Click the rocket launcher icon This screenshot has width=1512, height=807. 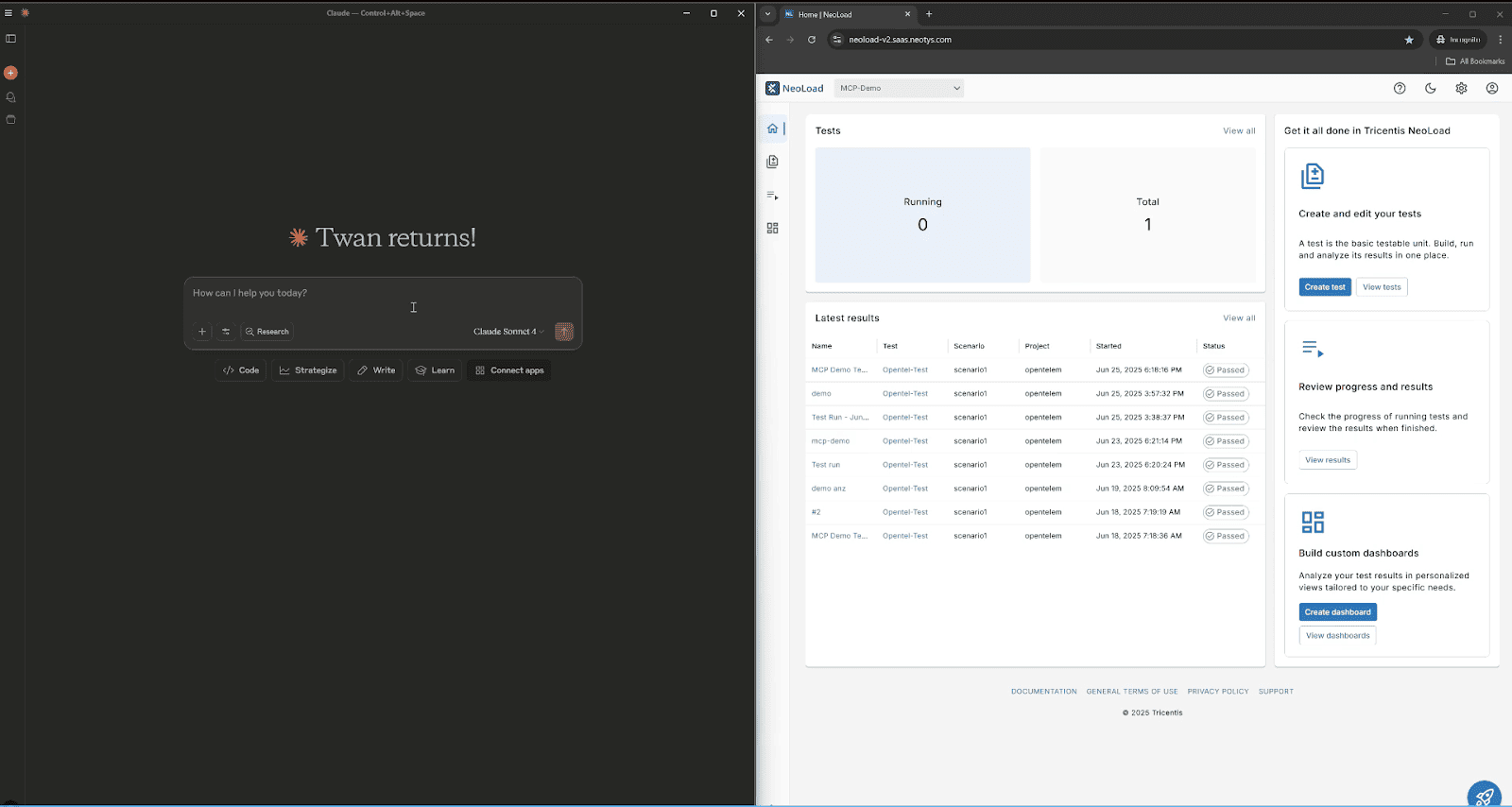pyautogui.click(x=1485, y=797)
